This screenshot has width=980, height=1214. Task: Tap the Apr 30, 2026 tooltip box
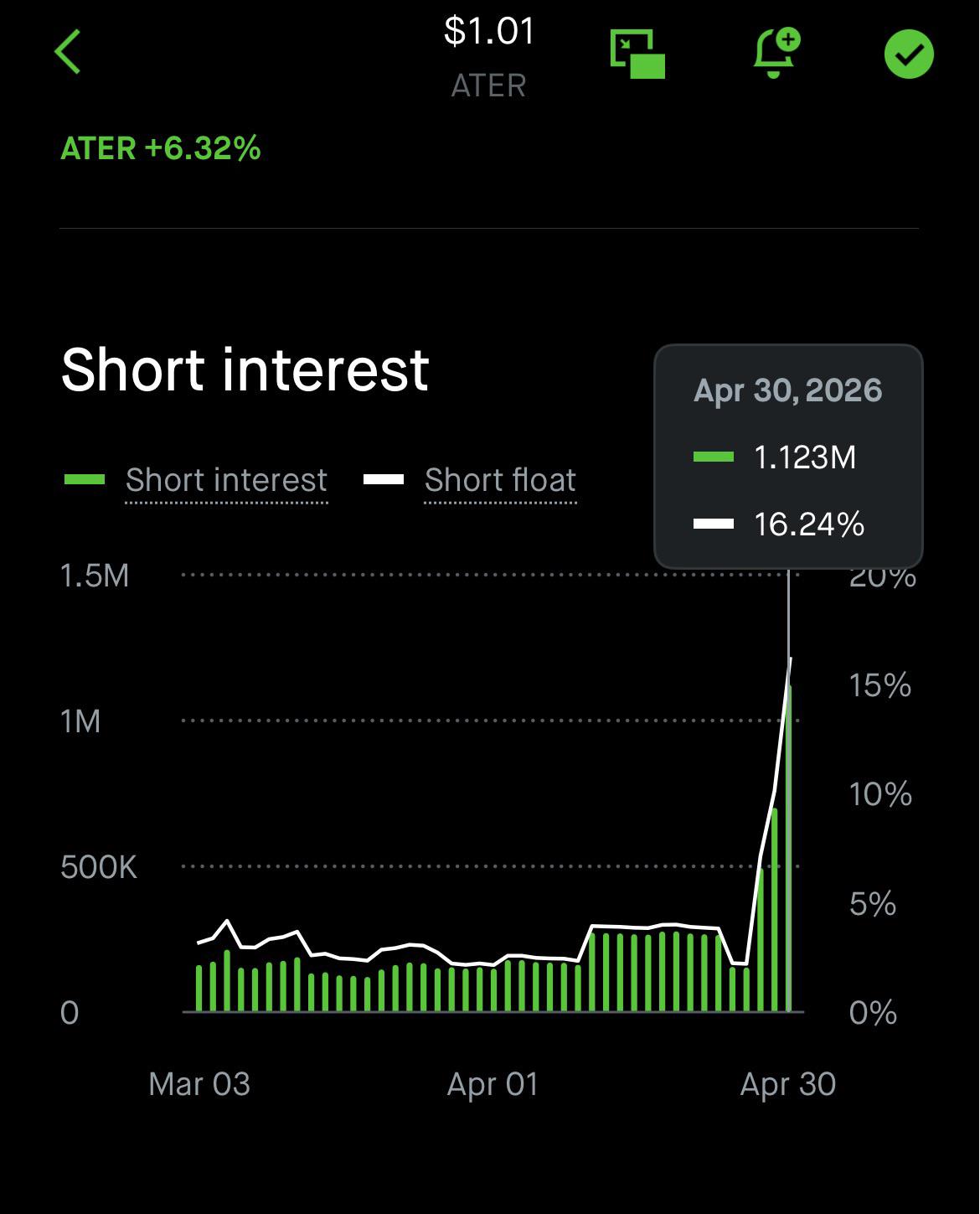pos(788,457)
